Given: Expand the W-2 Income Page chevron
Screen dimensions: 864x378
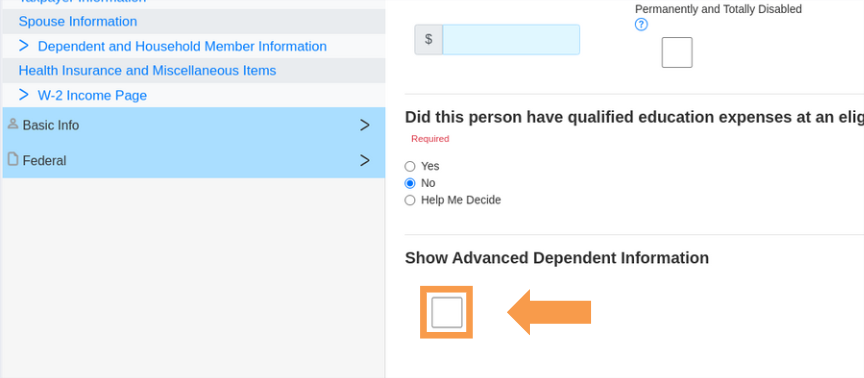Looking at the screenshot, I should click(x=23, y=95).
